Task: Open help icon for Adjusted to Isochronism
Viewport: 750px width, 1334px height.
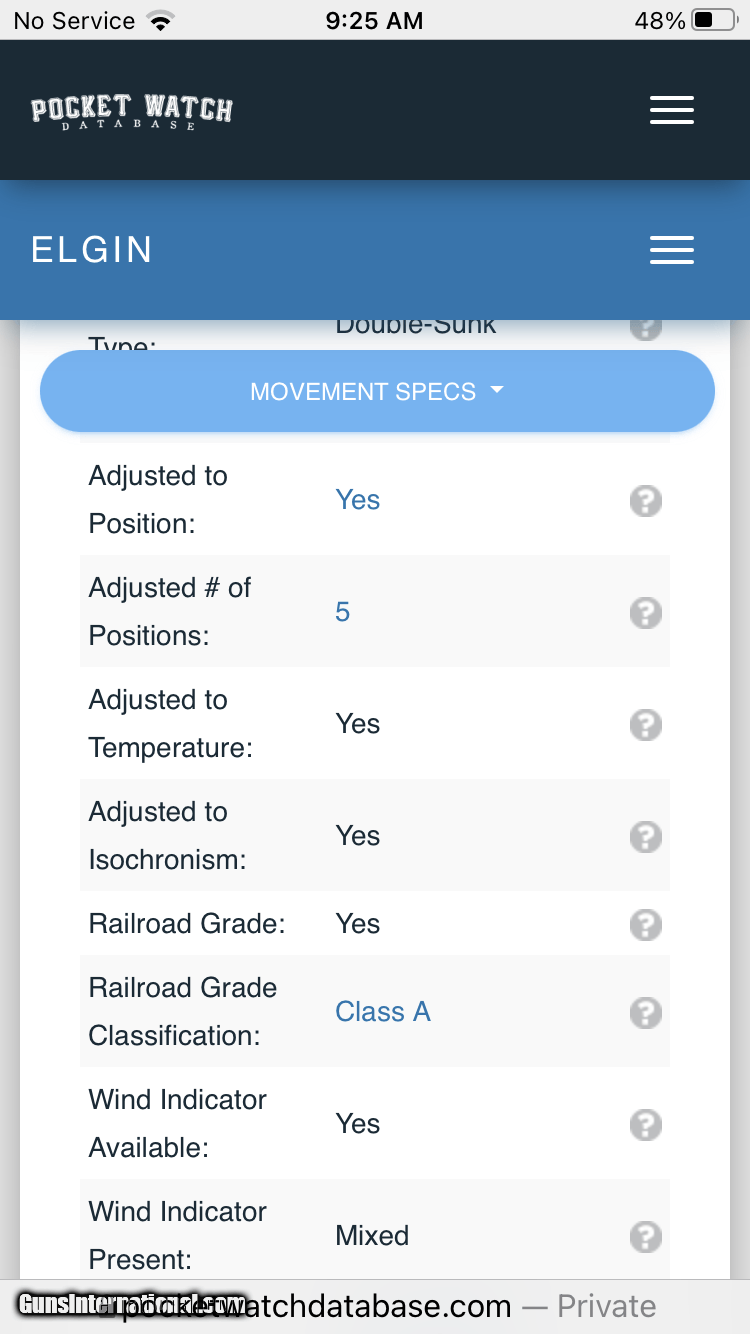Action: [646, 836]
